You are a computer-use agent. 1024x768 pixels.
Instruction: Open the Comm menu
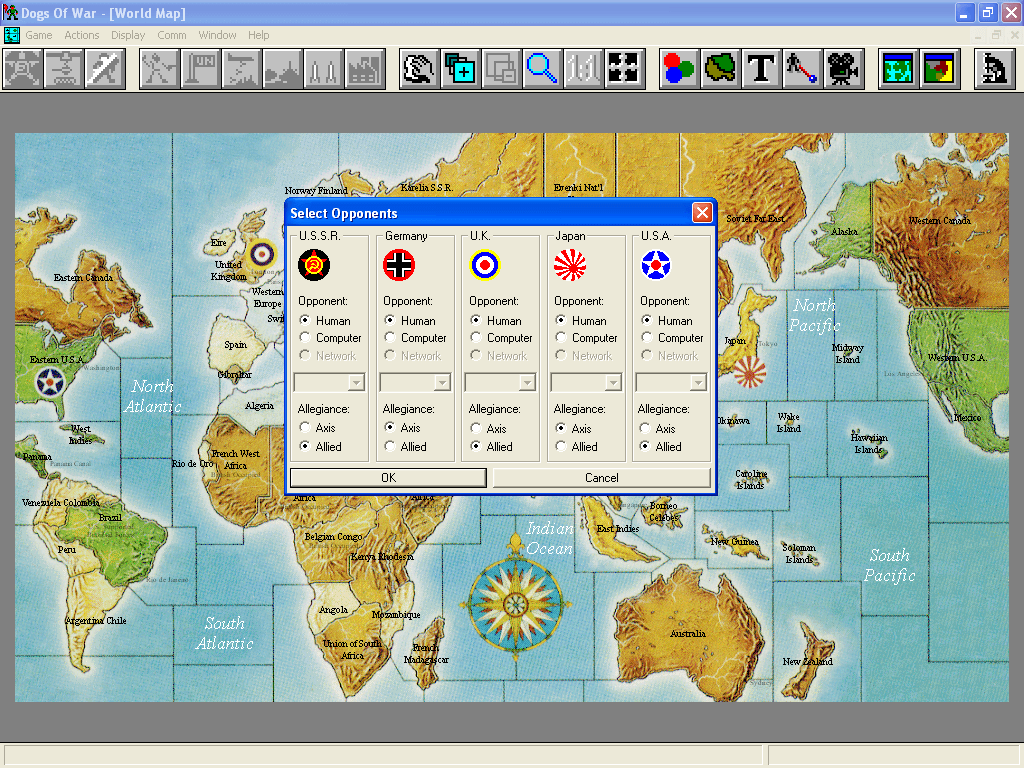coord(172,35)
